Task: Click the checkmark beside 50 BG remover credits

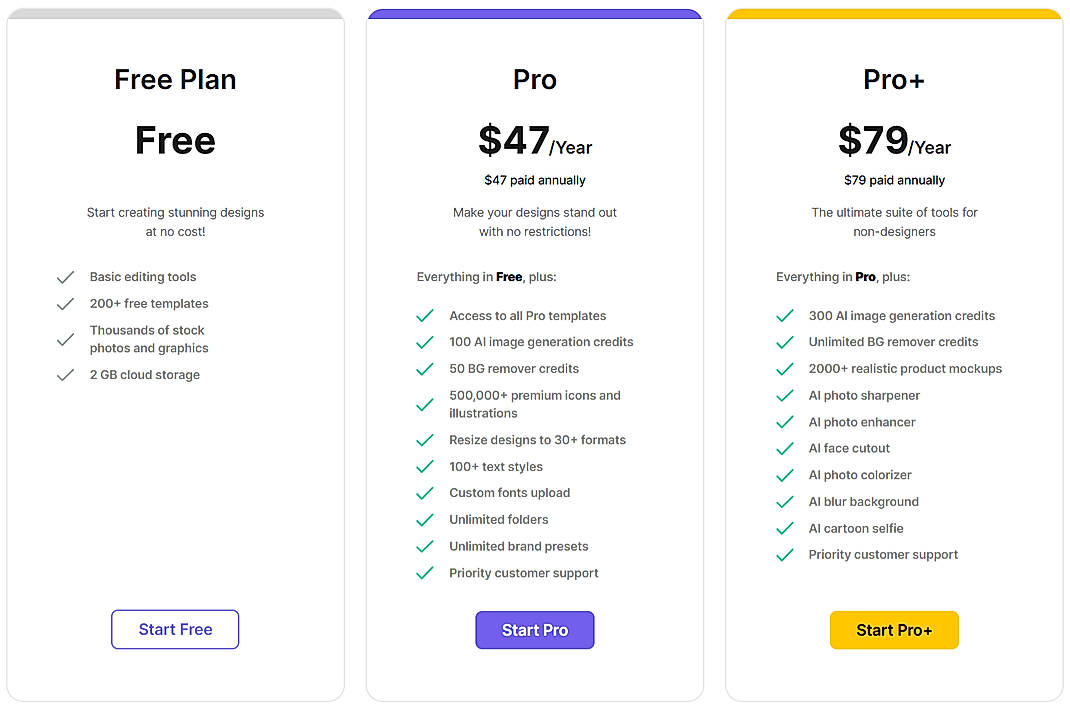Action: coord(425,369)
